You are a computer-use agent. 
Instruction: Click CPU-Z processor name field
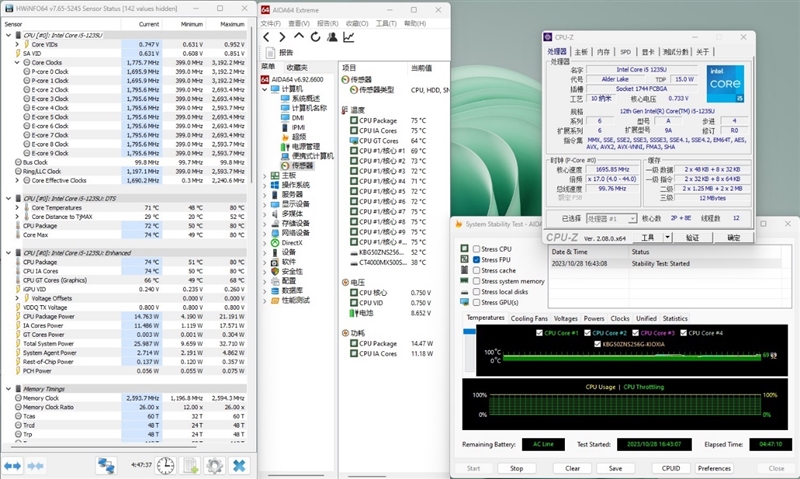pyautogui.click(x=641, y=69)
